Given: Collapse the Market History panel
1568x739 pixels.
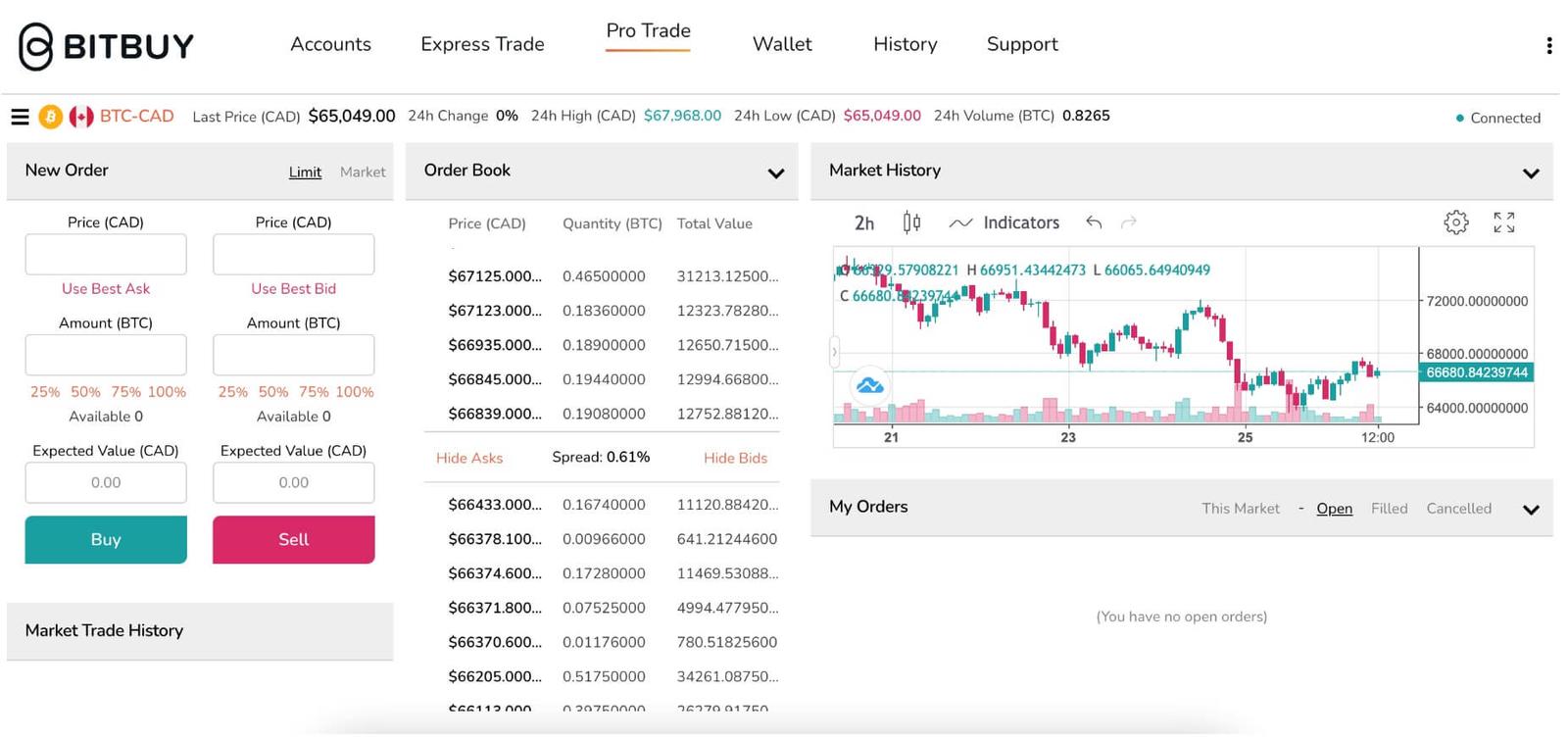Looking at the screenshot, I should 1531,173.
